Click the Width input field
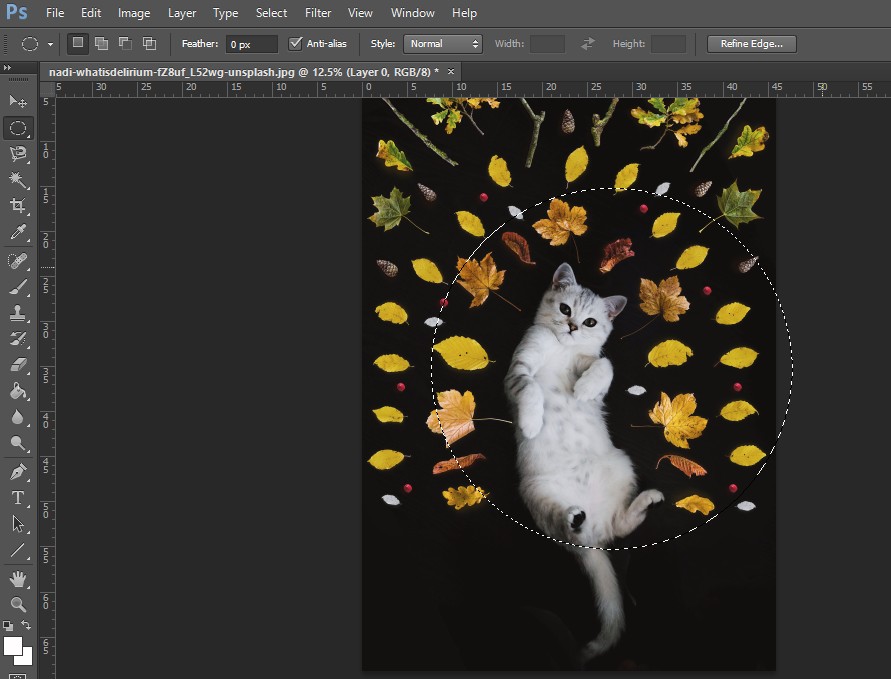The width and height of the screenshot is (891, 679). tap(547, 44)
